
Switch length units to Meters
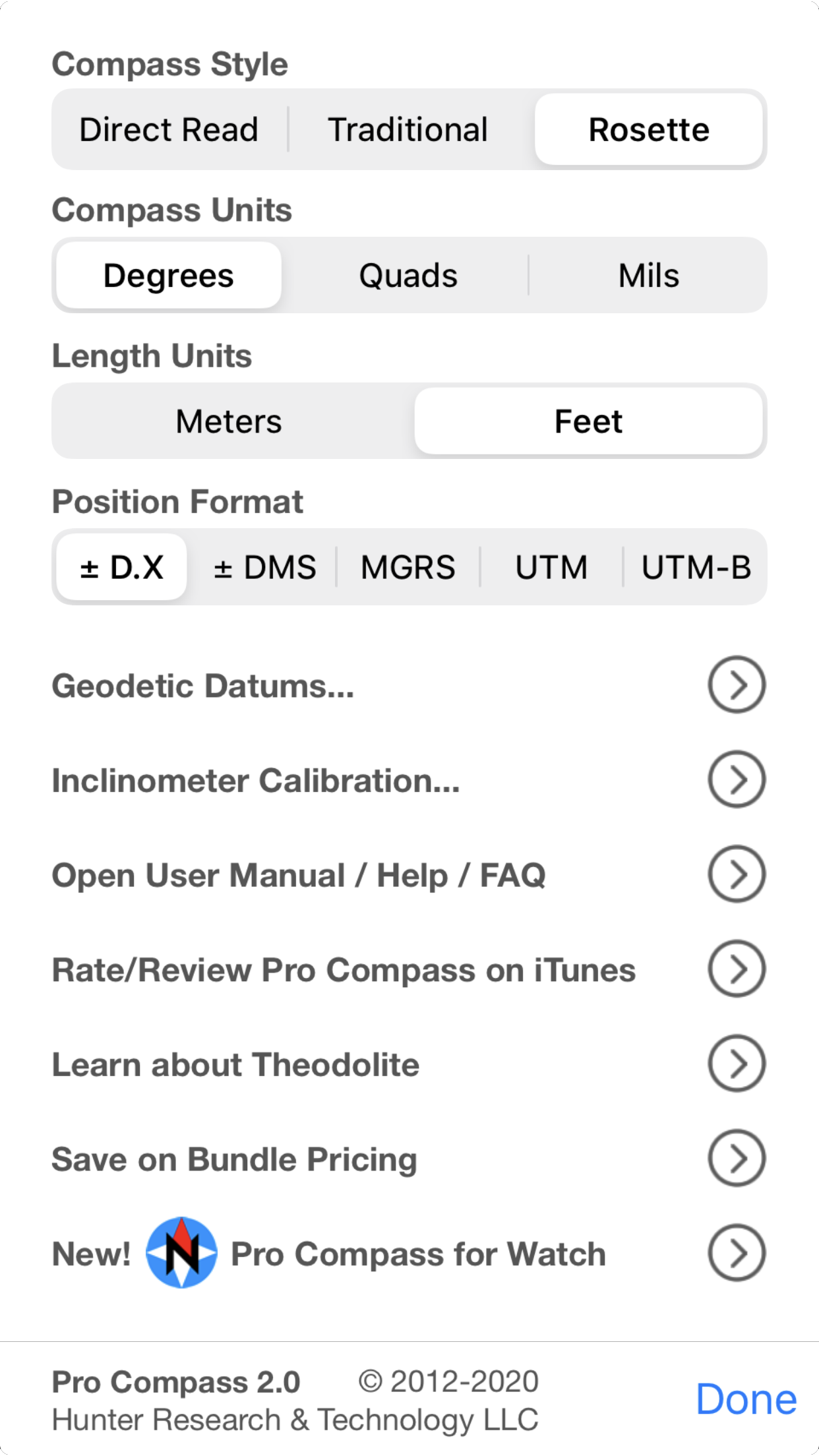(229, 421)
